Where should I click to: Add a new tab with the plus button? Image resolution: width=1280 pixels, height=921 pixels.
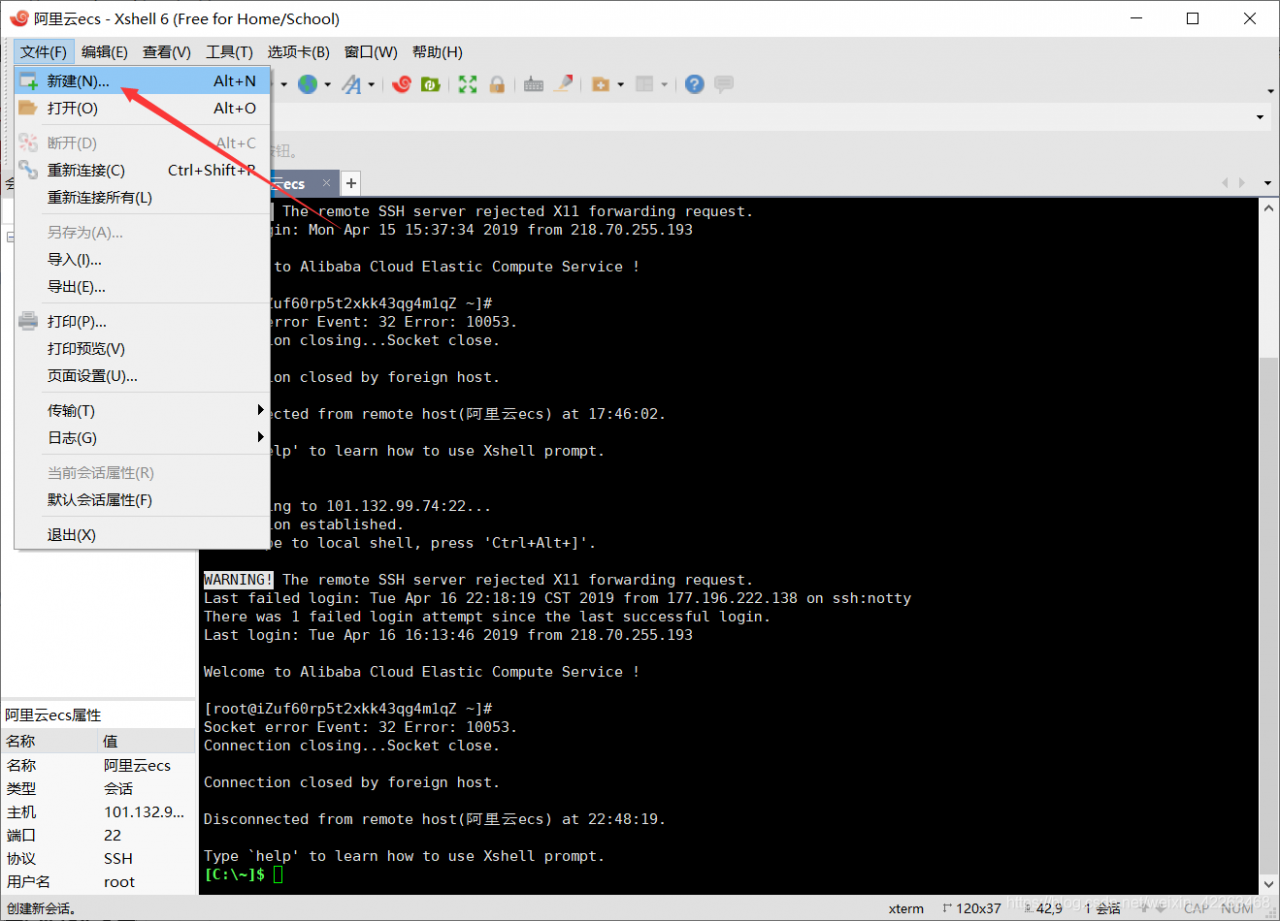point(351,183)
